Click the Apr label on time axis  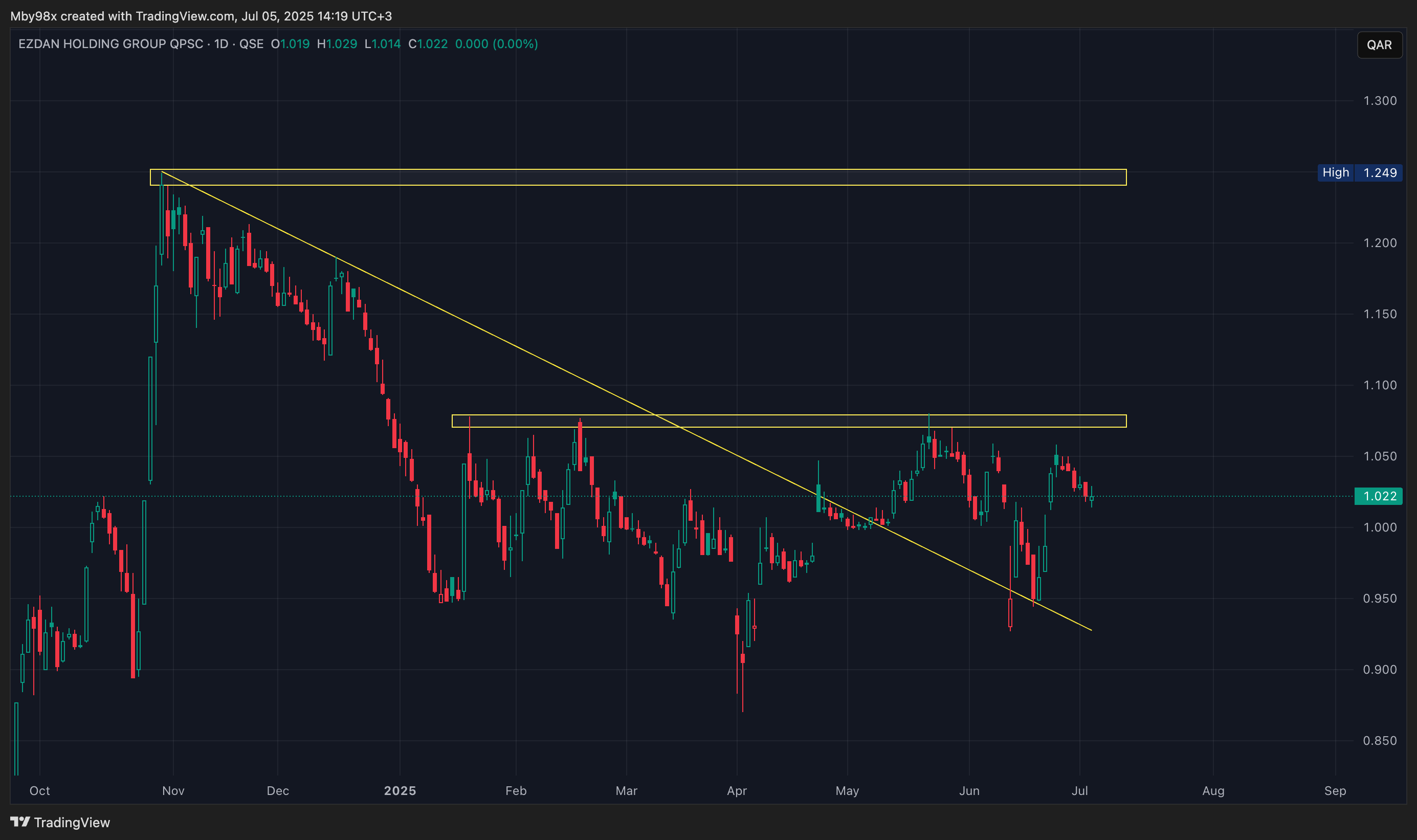tap(737, 791)
